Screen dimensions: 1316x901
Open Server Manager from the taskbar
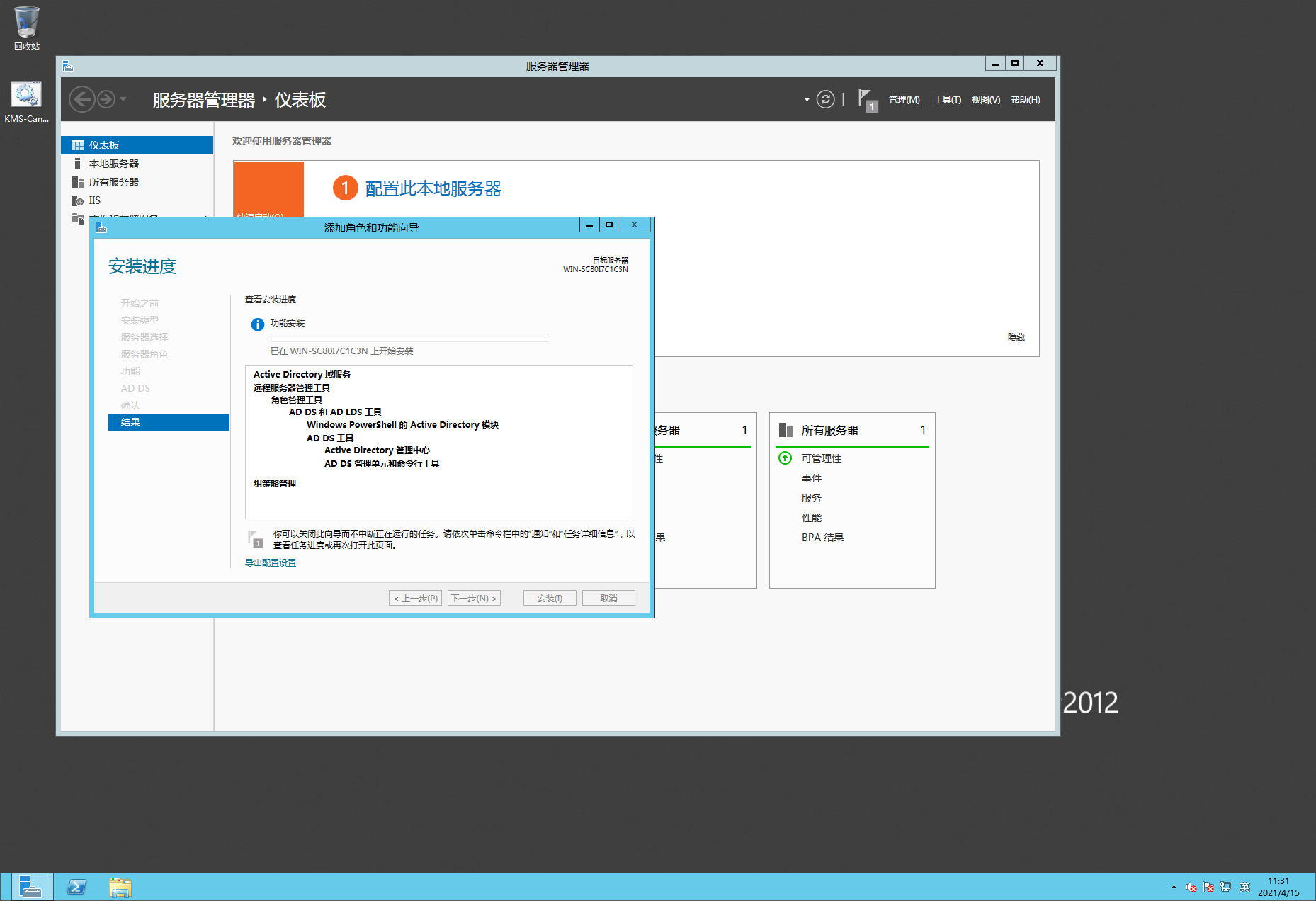click(x=30, y=887)
